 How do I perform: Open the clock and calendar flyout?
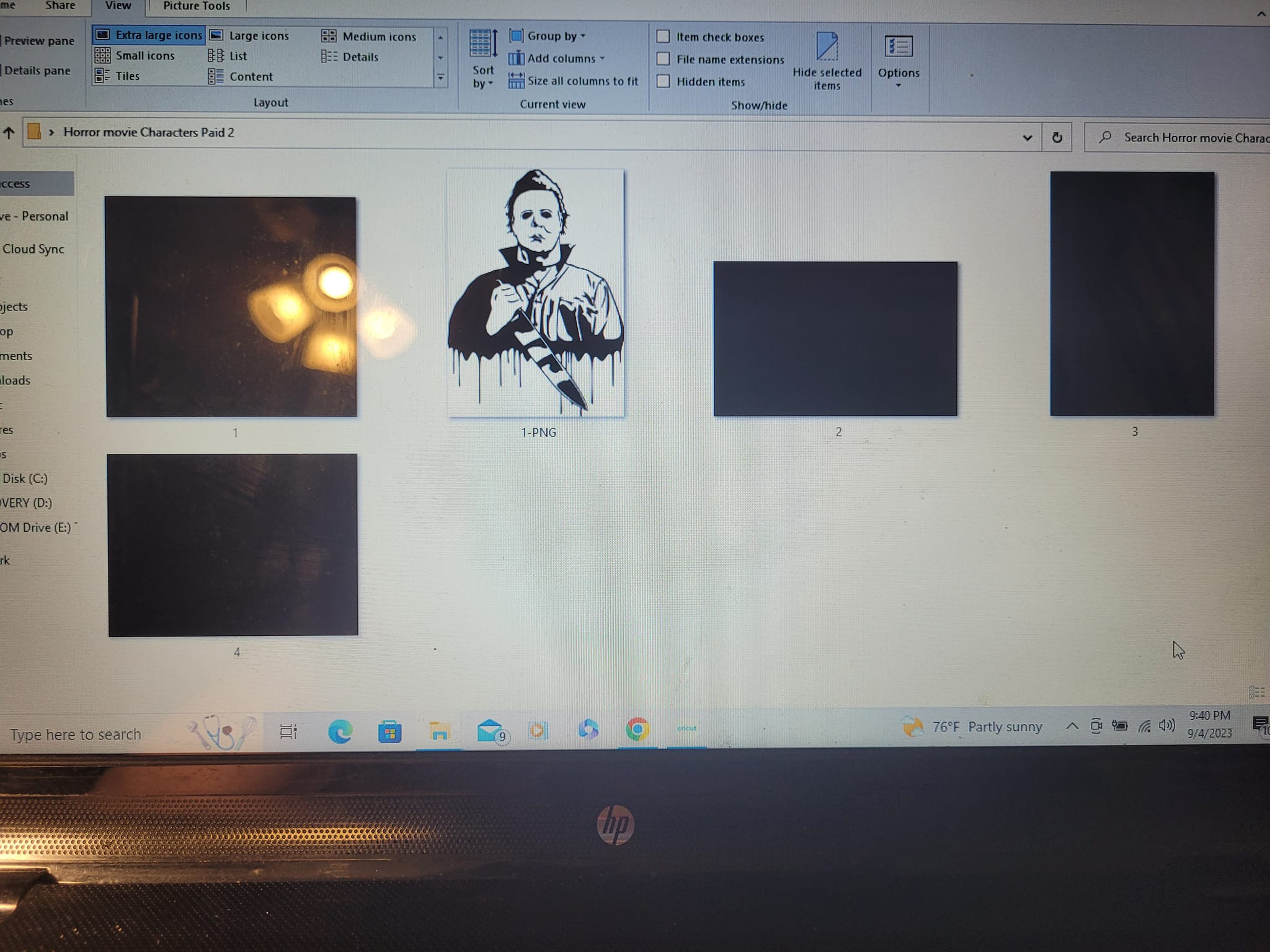(1210, 724)
